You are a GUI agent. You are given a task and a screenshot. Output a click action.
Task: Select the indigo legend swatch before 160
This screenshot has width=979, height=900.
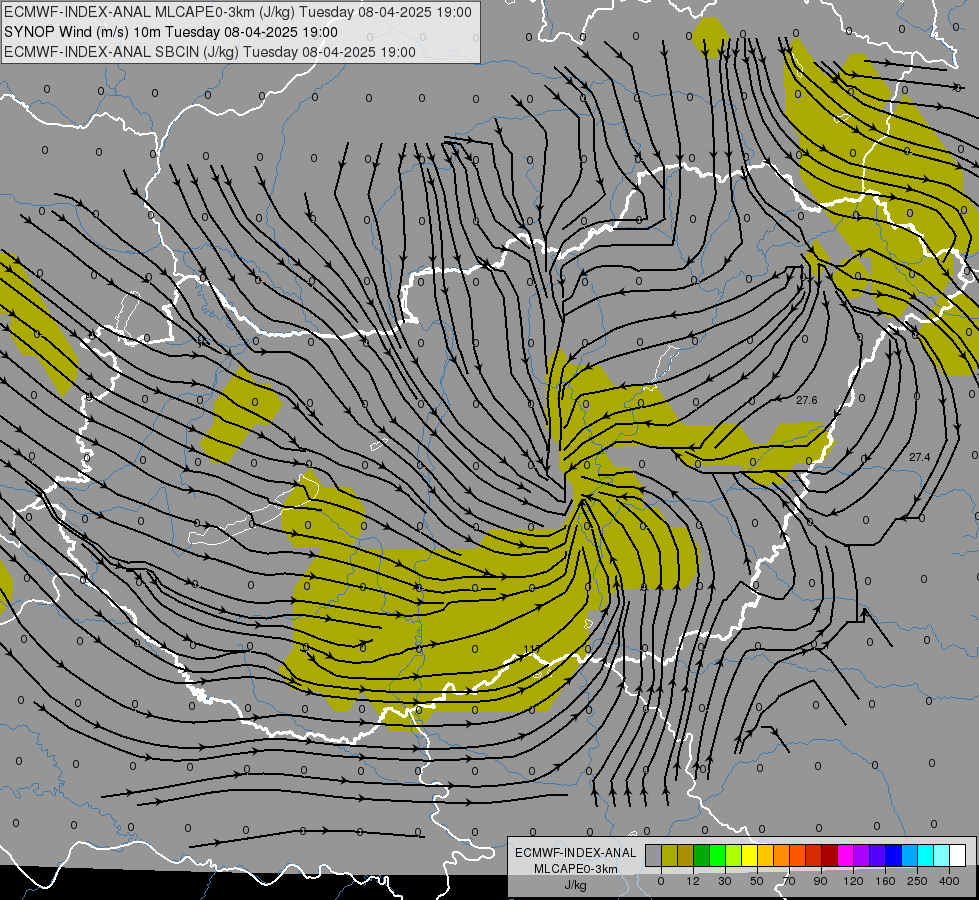[x=878, y=855]
